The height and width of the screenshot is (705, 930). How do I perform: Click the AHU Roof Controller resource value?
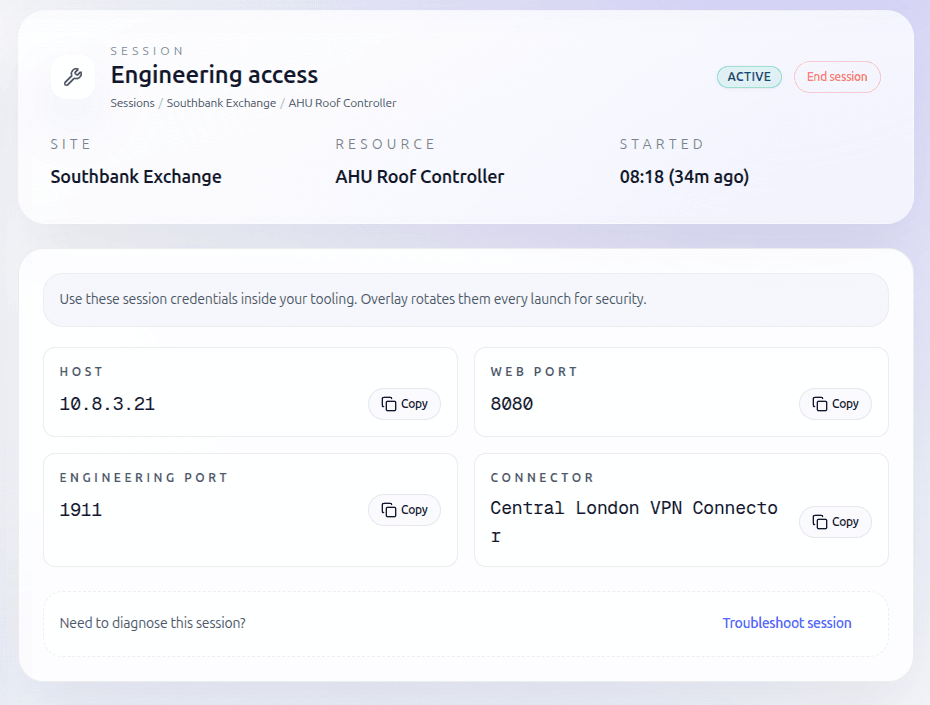419,177
